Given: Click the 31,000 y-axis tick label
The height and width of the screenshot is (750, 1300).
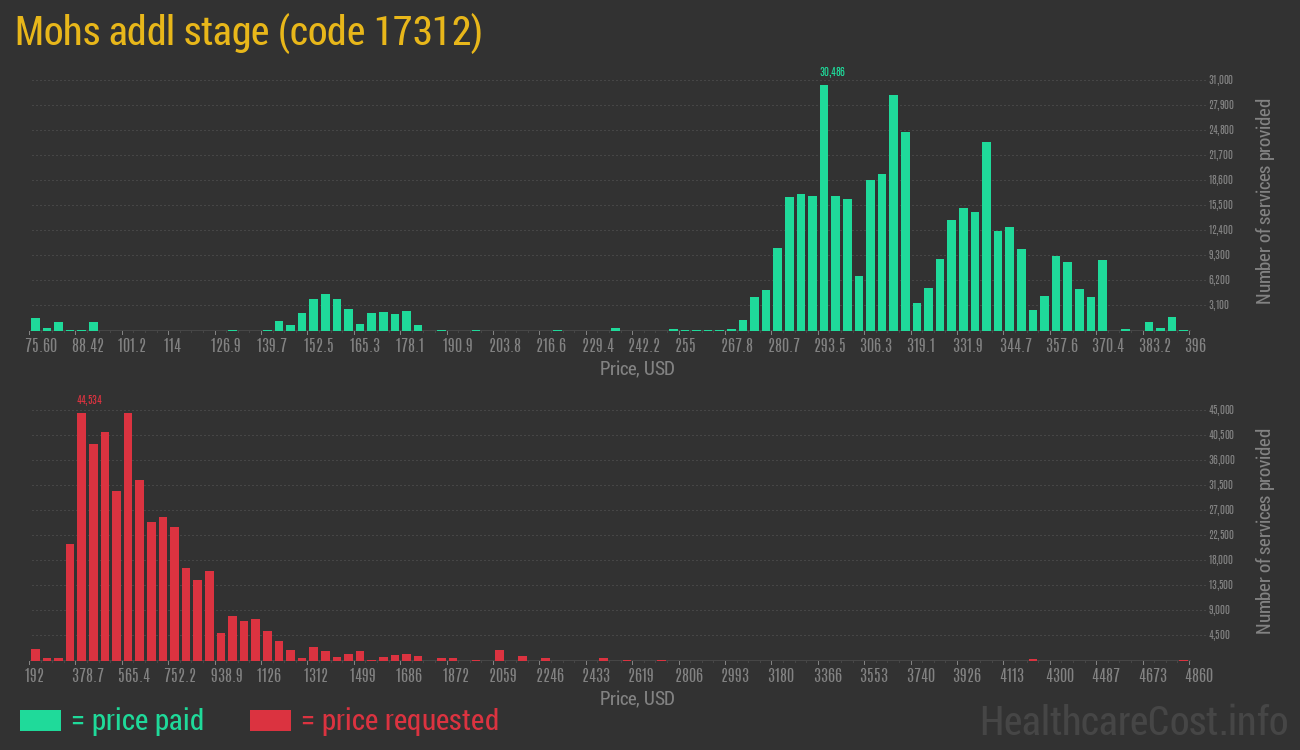Looking at the screenshot, I should (x=1220, y=80).
